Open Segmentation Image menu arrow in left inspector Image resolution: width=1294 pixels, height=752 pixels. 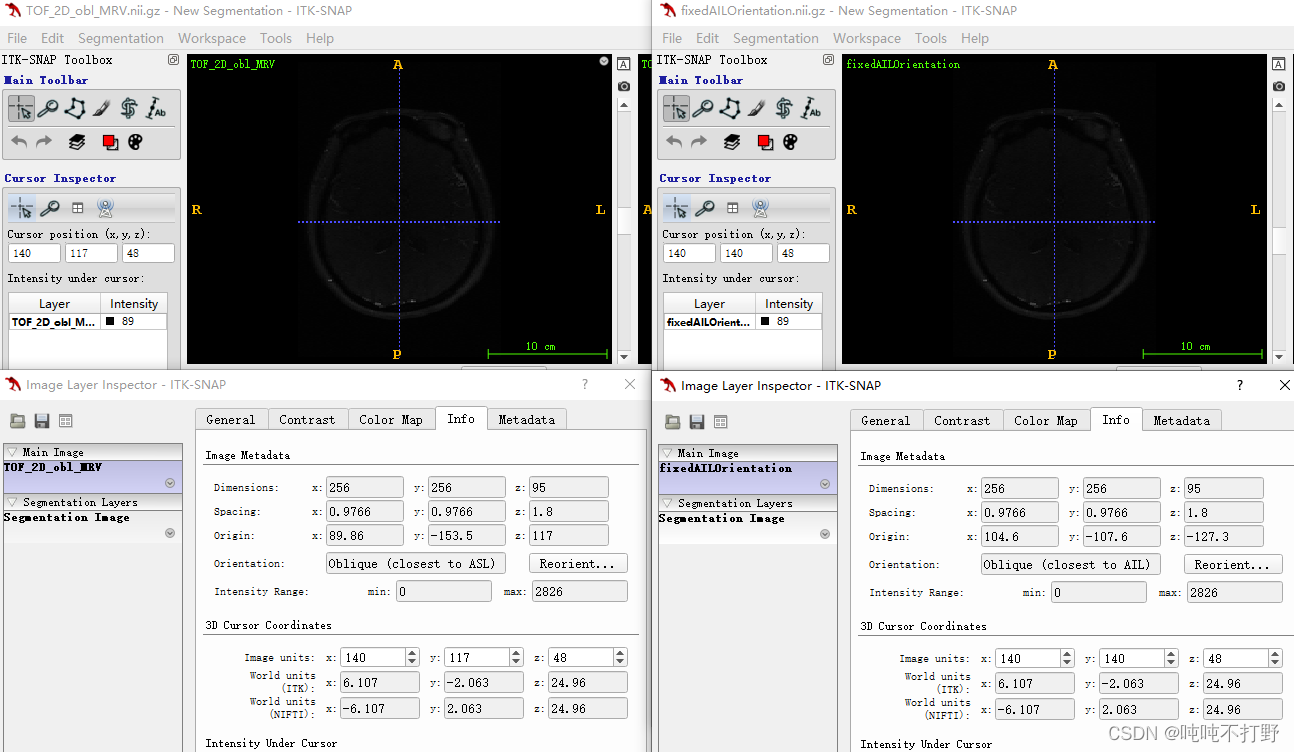coord(170,533)
